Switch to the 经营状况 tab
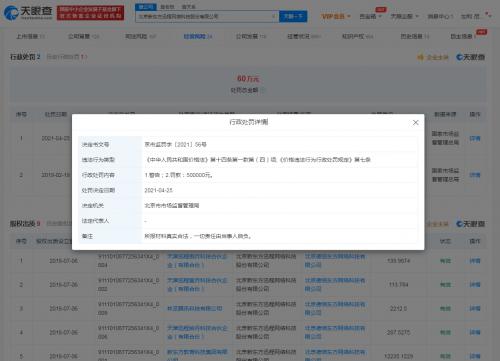The width and height of the screenshot is (500, 361). pyautogui.click(x=304, y=36)
